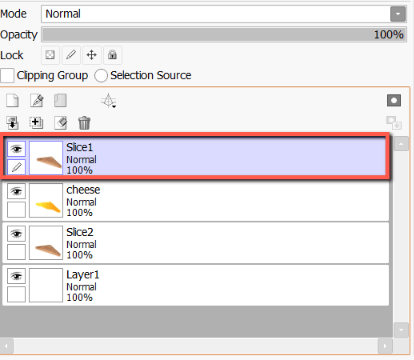This screenshot has height=360, width=414.
Task: Create a new normal layer
Action: [x=13, y=101]
